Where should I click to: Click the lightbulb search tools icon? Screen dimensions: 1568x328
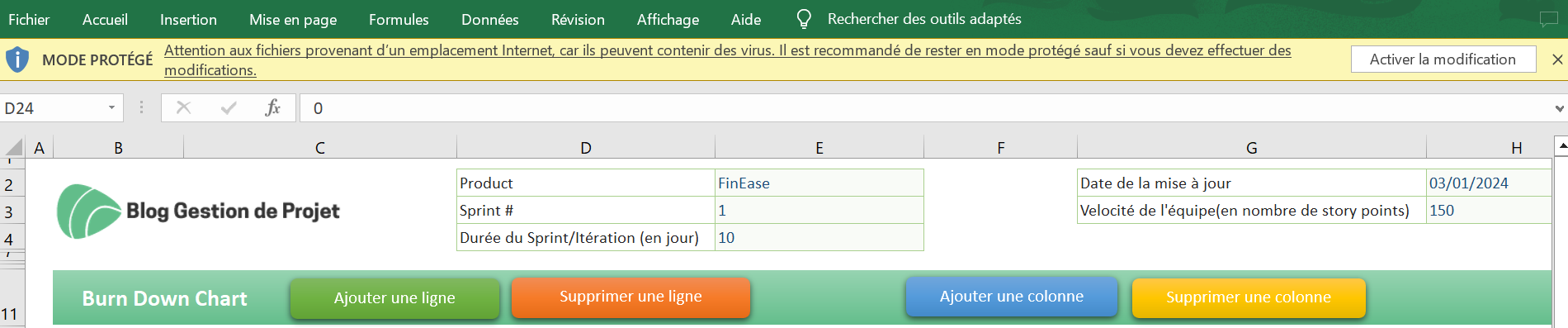coord(803,19)
